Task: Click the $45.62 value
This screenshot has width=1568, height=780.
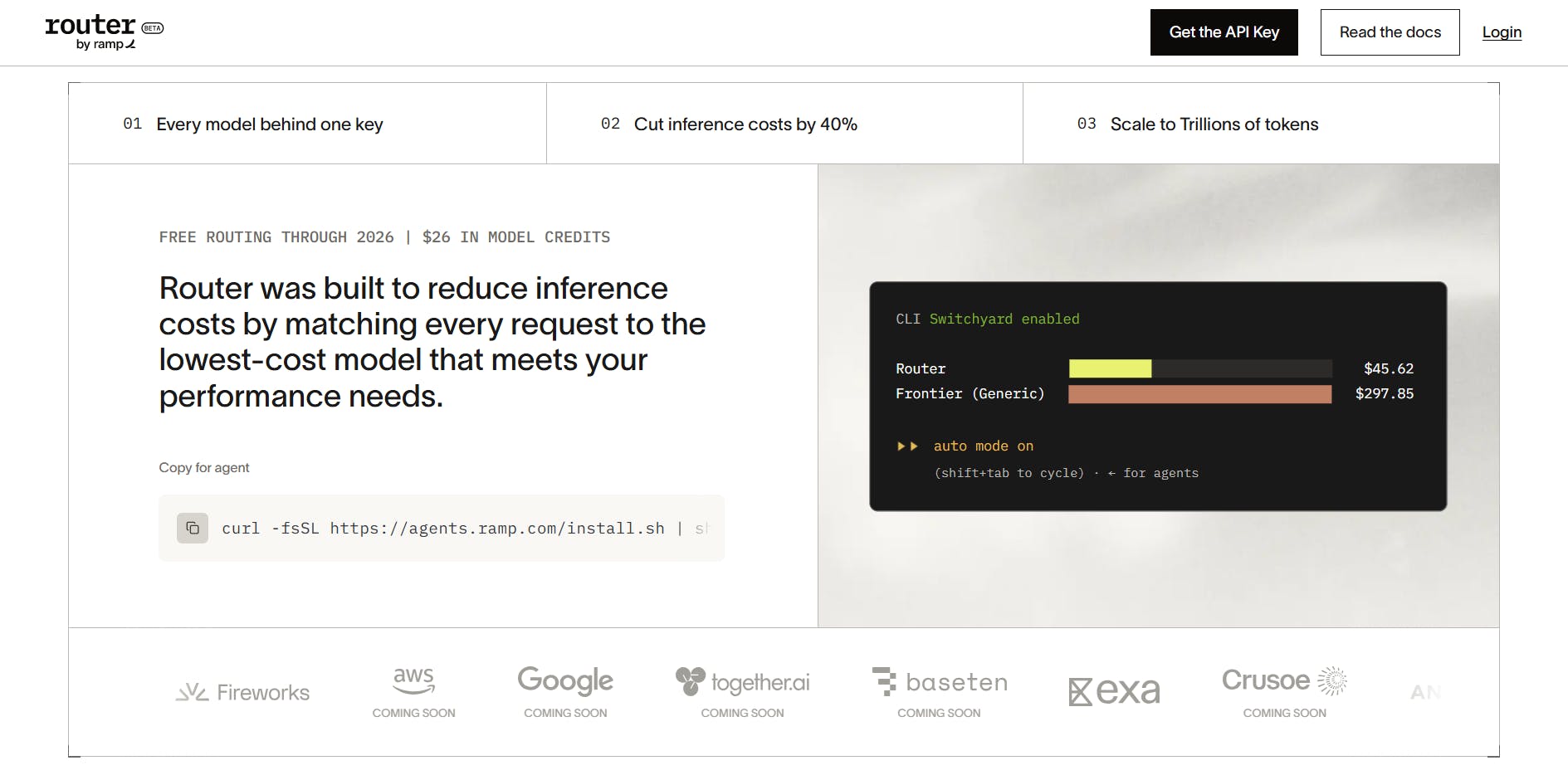Action: [1389, 368]
